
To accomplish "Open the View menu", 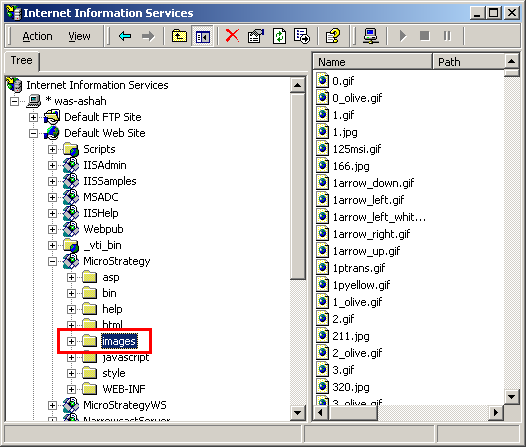I will pyautogui.click(x=79, y=36).
